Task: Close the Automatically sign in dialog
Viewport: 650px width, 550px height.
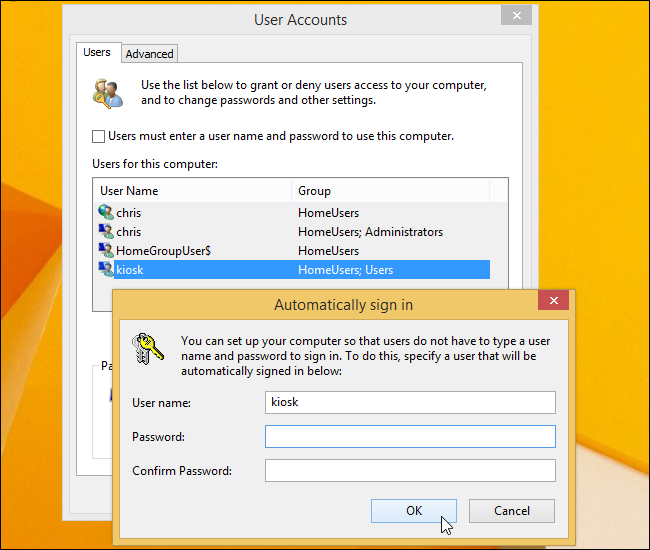Action: 553,300
